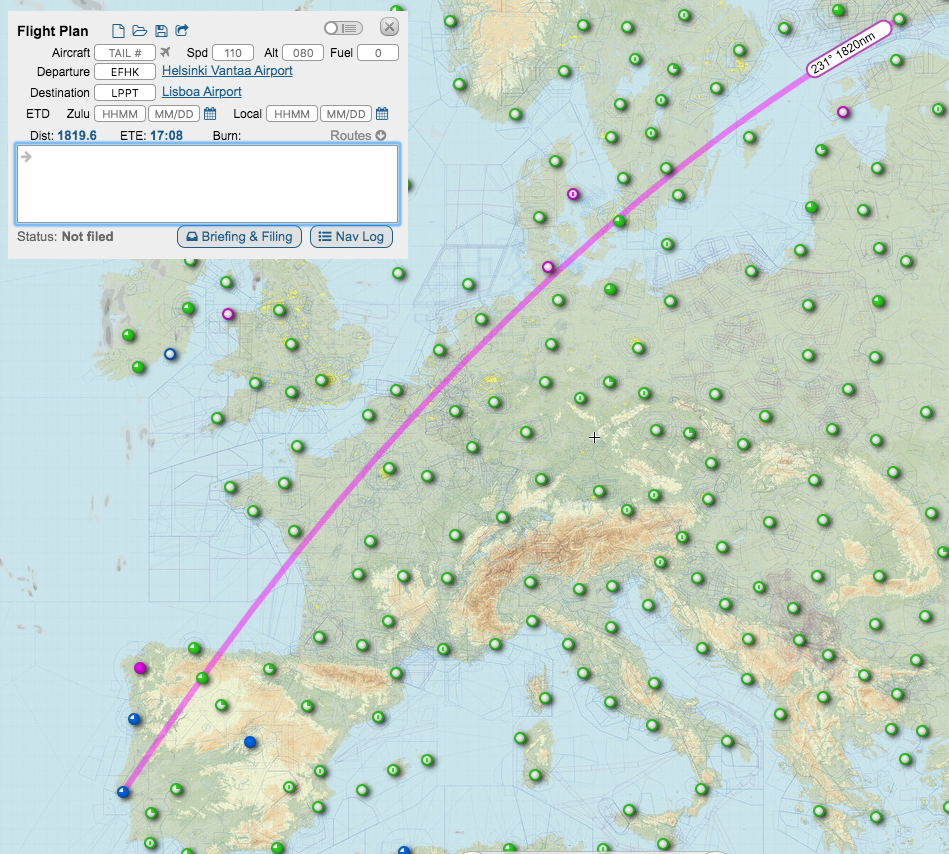Open the Zulu ETD calendar picker
Viewport: 949px width, 854px height.
coord(210,114)
